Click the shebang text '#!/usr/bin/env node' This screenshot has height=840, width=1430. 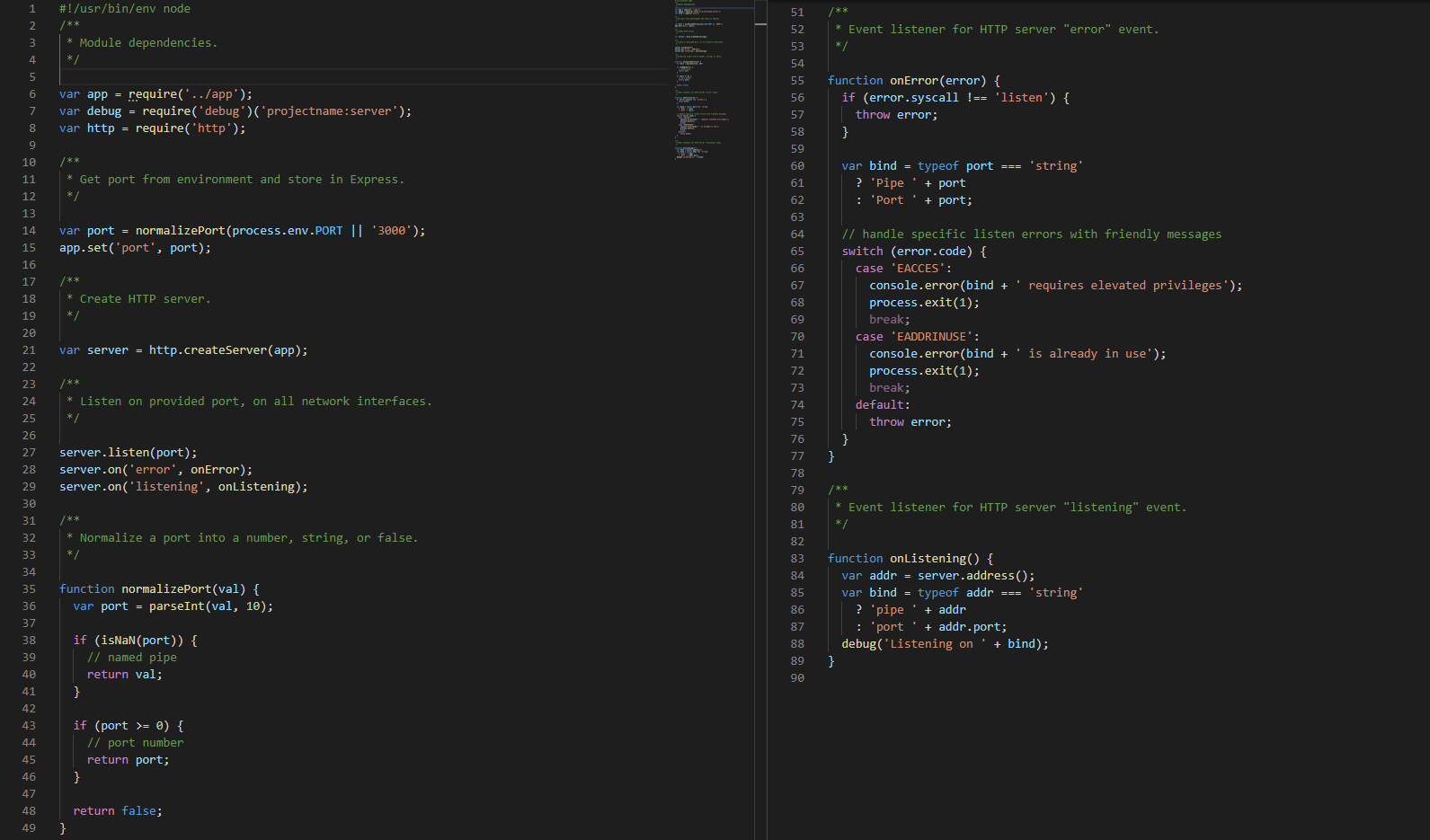tap(125, 8)
